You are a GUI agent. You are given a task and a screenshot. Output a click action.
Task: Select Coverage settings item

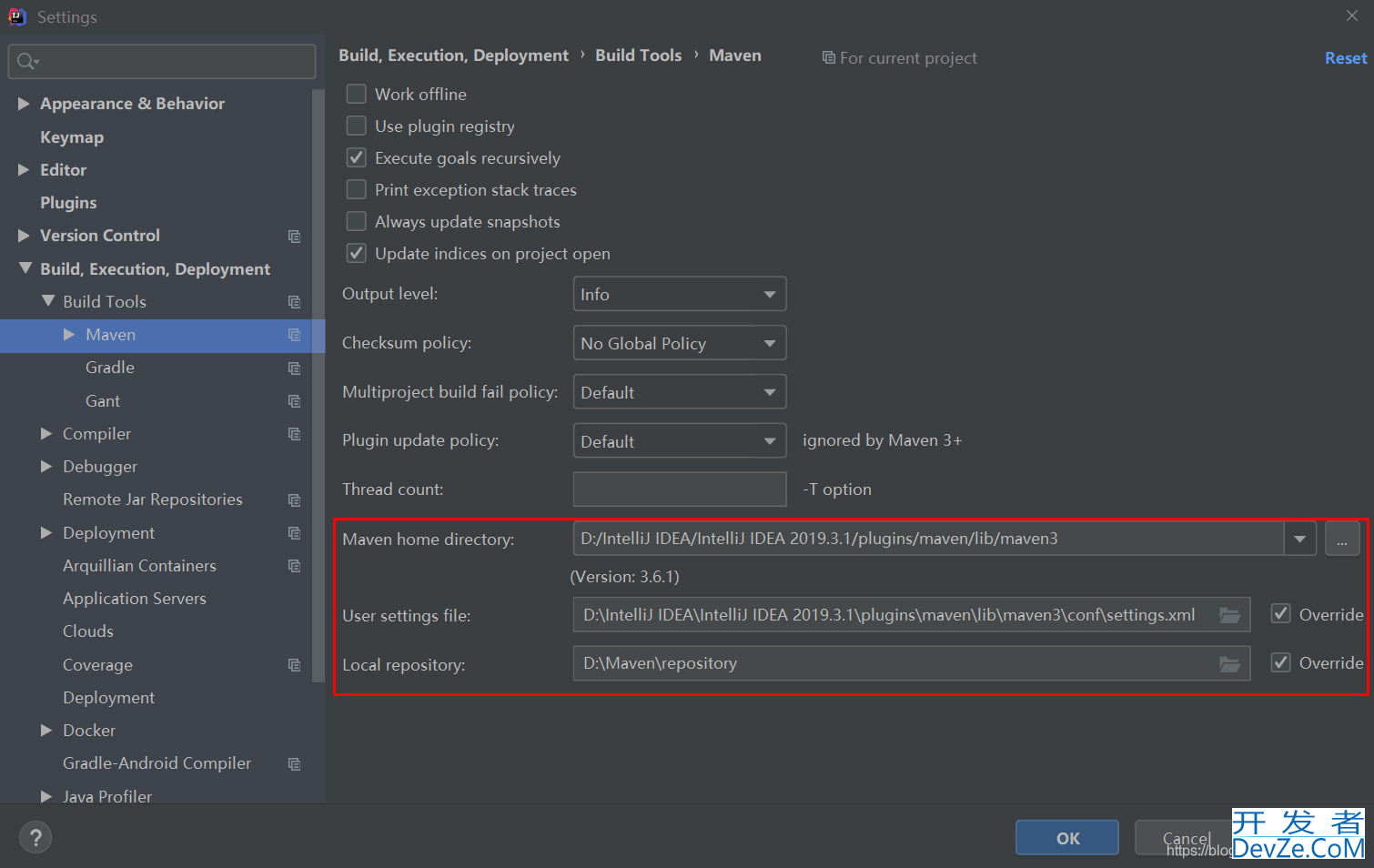[x=97, y=665]
